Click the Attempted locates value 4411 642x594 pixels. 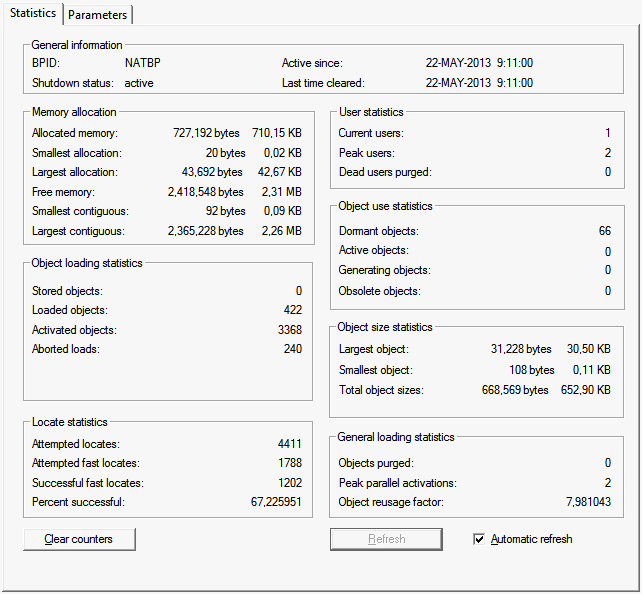pos(289,444)
